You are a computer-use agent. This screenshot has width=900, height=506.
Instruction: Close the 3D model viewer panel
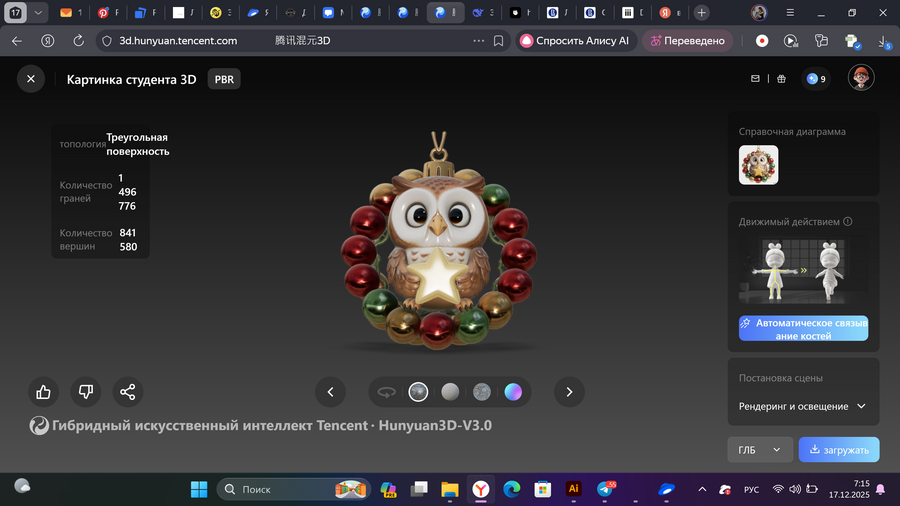point(31,79)
